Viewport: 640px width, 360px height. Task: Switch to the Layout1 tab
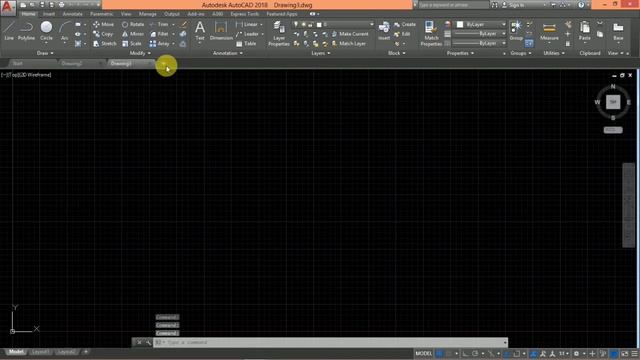(40, 352)
